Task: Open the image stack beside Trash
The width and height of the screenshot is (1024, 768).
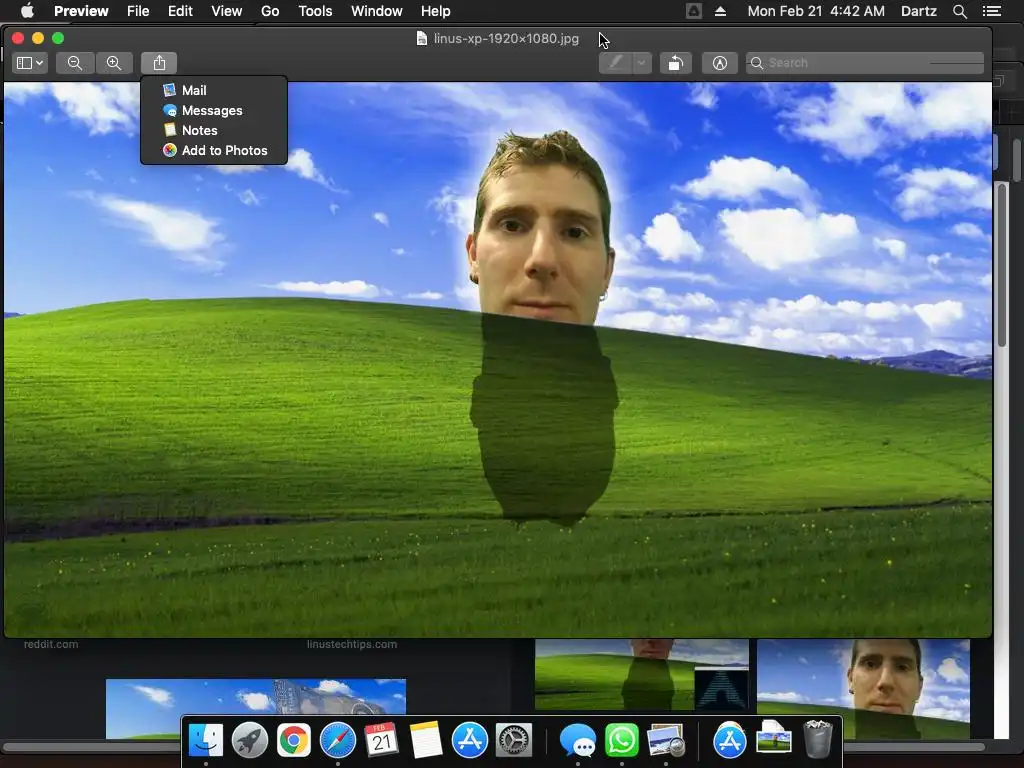Action: pyautogui.click(x=773, y=739)
